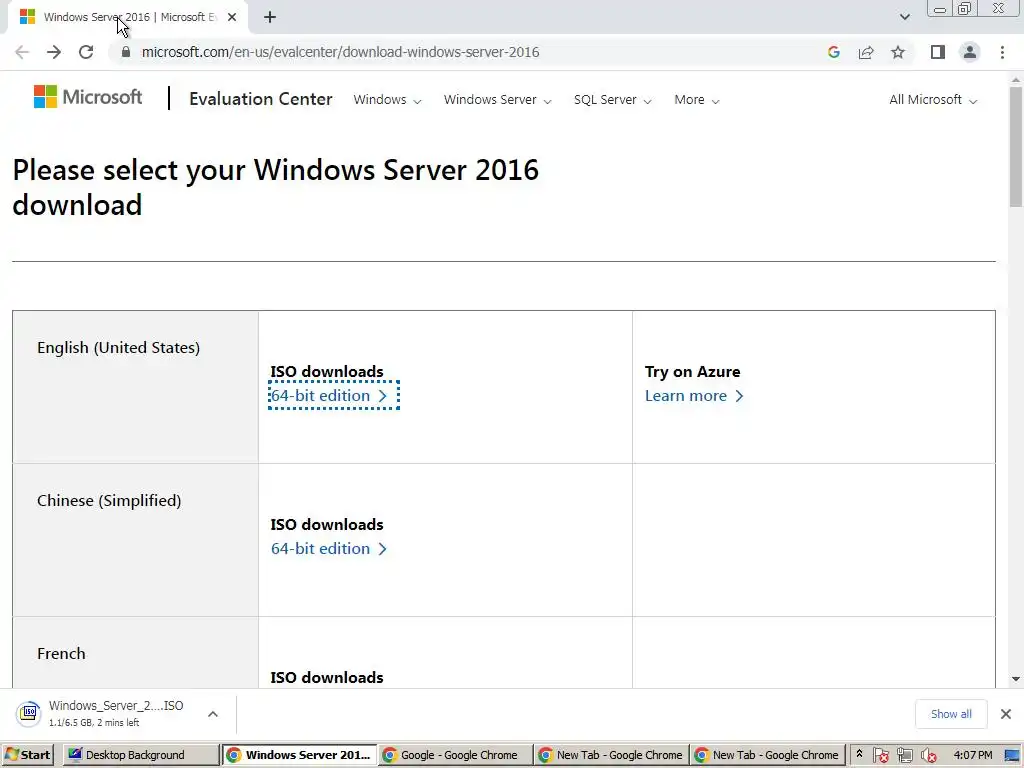
Task: Show hidden tray icons arrow
Action: tap(859, 754)
